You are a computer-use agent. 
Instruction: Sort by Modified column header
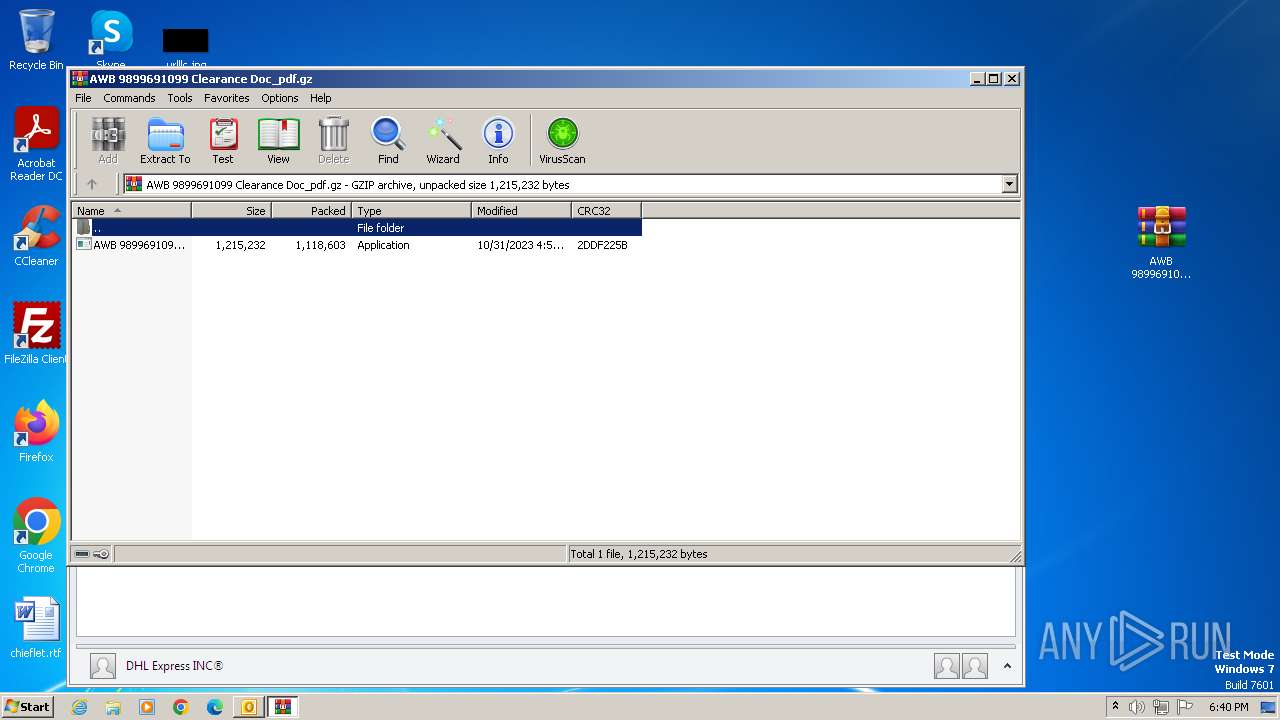(521, 210)
